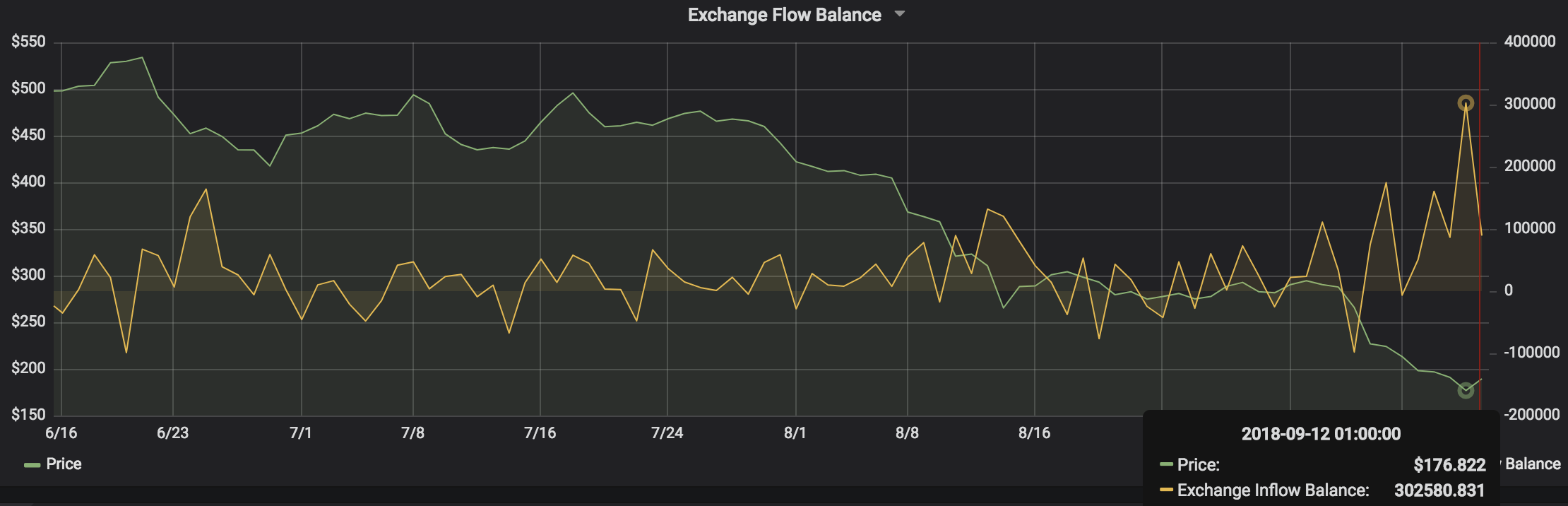Click the tooltip price value $176.822
The width and height of the screenshot is (1568, 506).
1449,464
